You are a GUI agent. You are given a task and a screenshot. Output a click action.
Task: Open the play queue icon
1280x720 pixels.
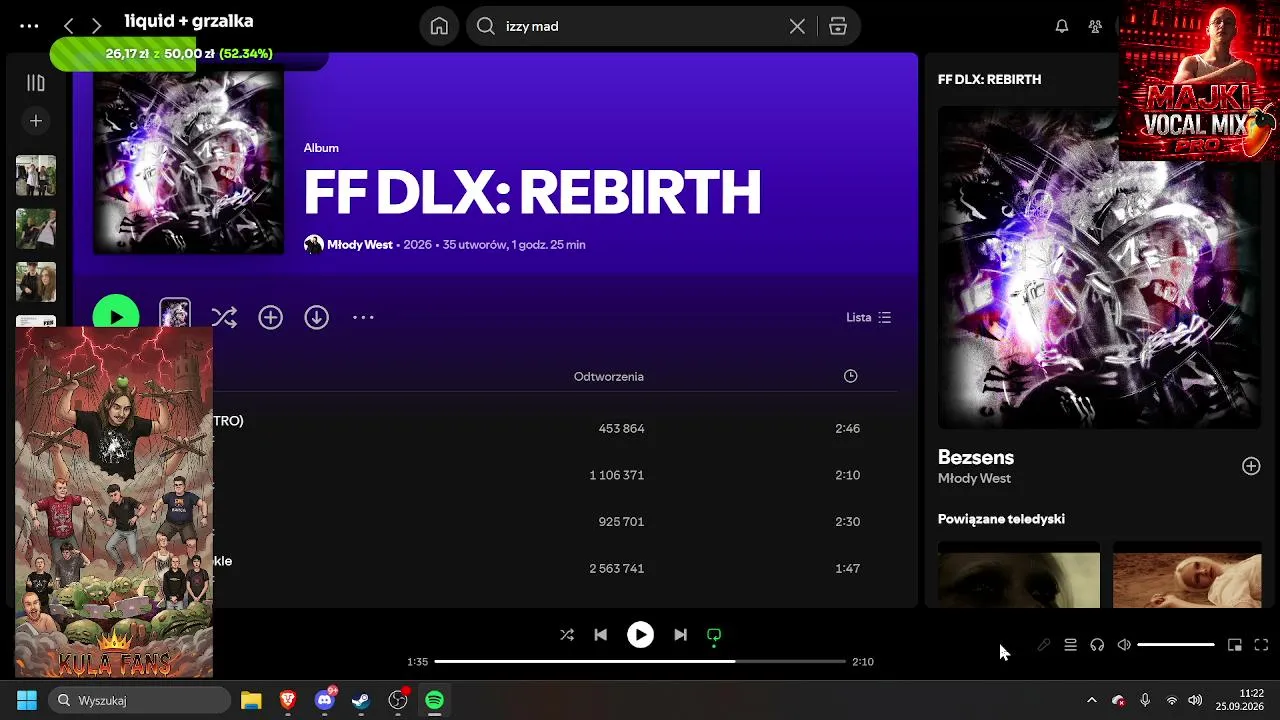point(1070,645)
